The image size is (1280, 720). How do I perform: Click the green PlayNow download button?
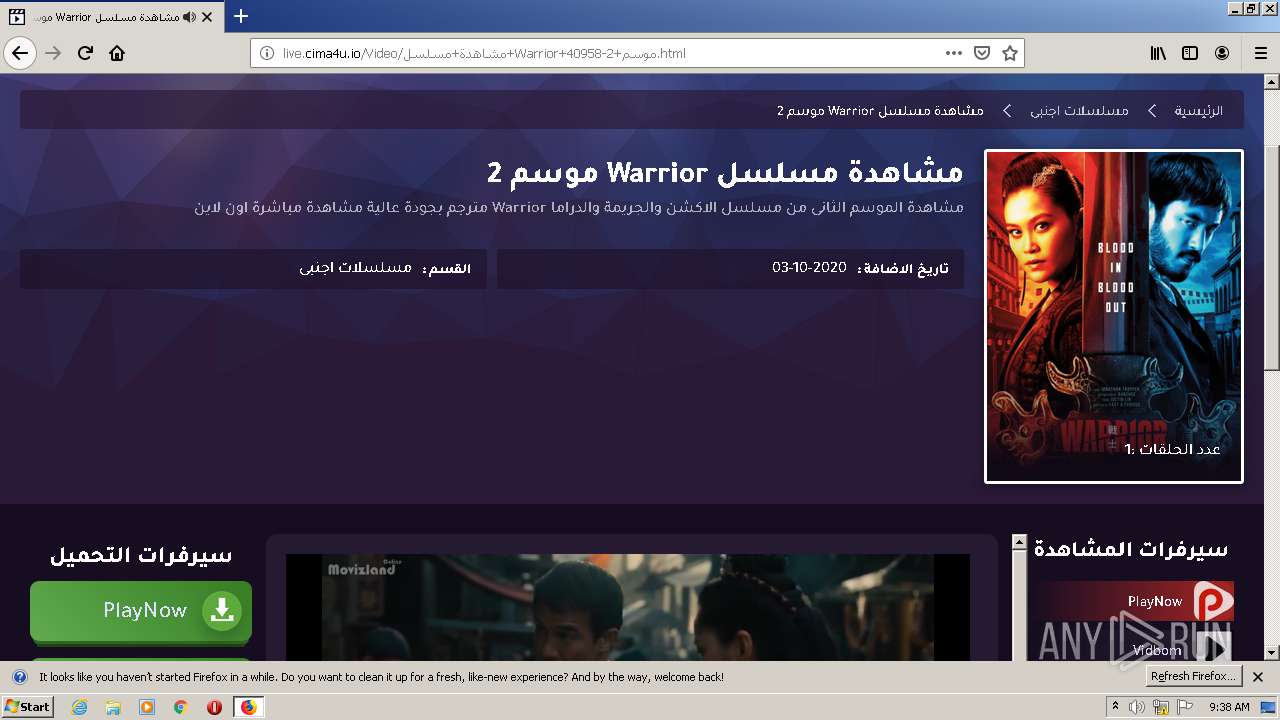(x=141, y=610)
